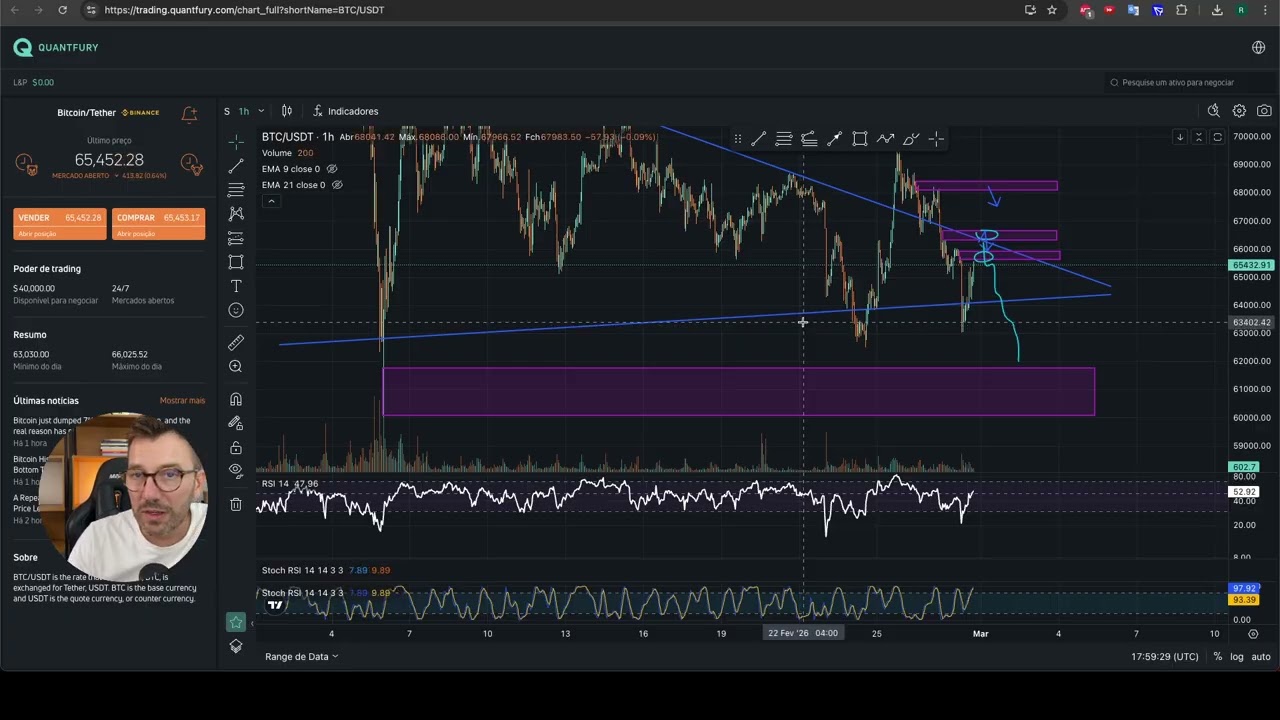The image size is (1280, 720).
Task: Click the Volume 200 indicator label
Action: (x=287, y=153)
